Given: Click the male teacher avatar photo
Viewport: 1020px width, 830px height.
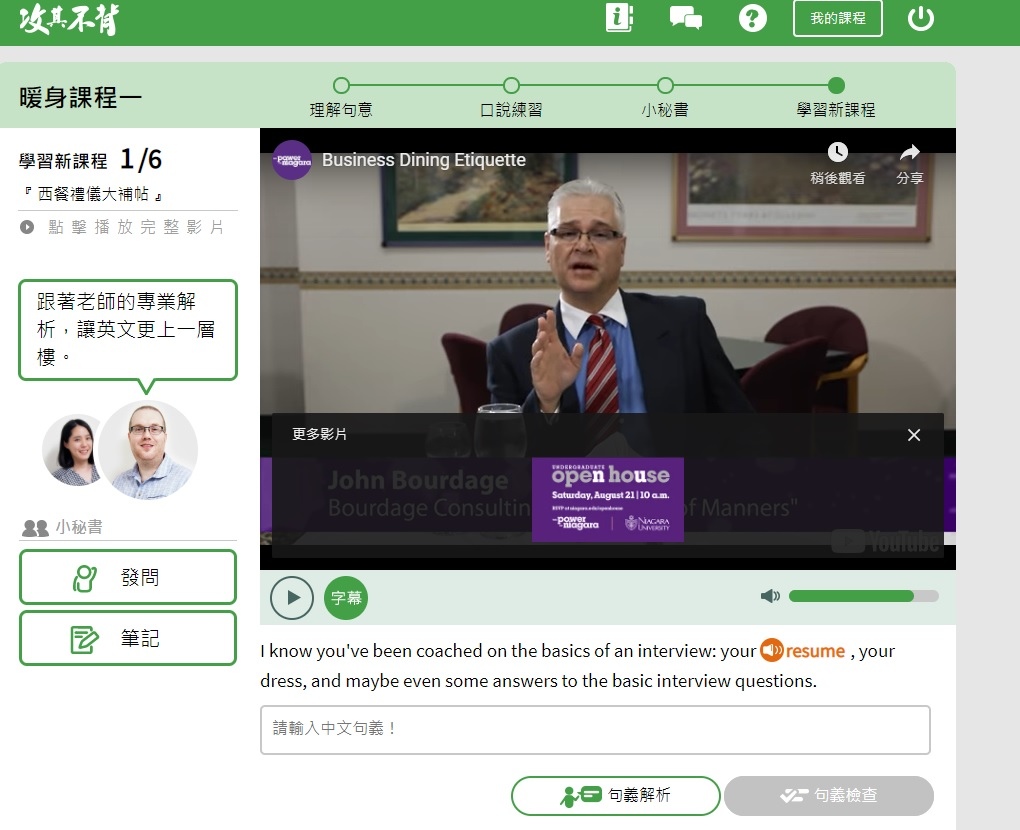Looking at the screenshot, I should [x=150, y=450].
